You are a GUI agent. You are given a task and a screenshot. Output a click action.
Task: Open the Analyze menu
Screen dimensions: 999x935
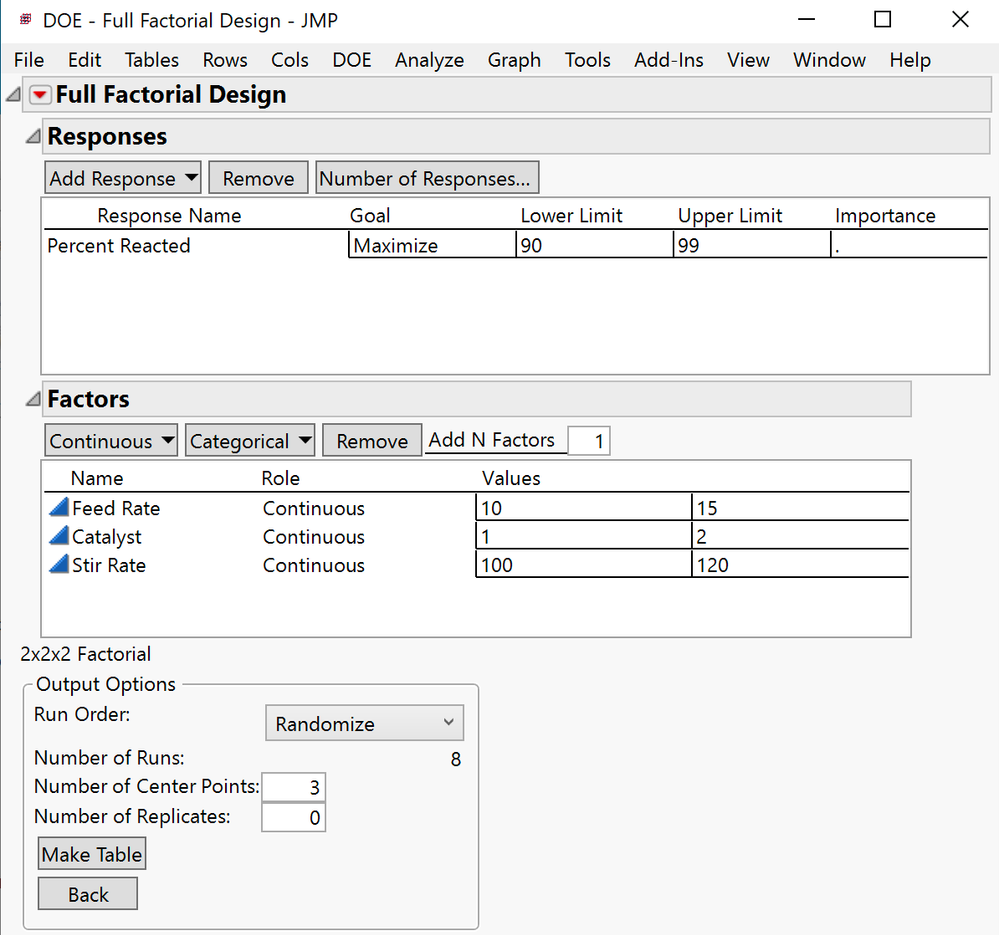click(x=429, y=60)
